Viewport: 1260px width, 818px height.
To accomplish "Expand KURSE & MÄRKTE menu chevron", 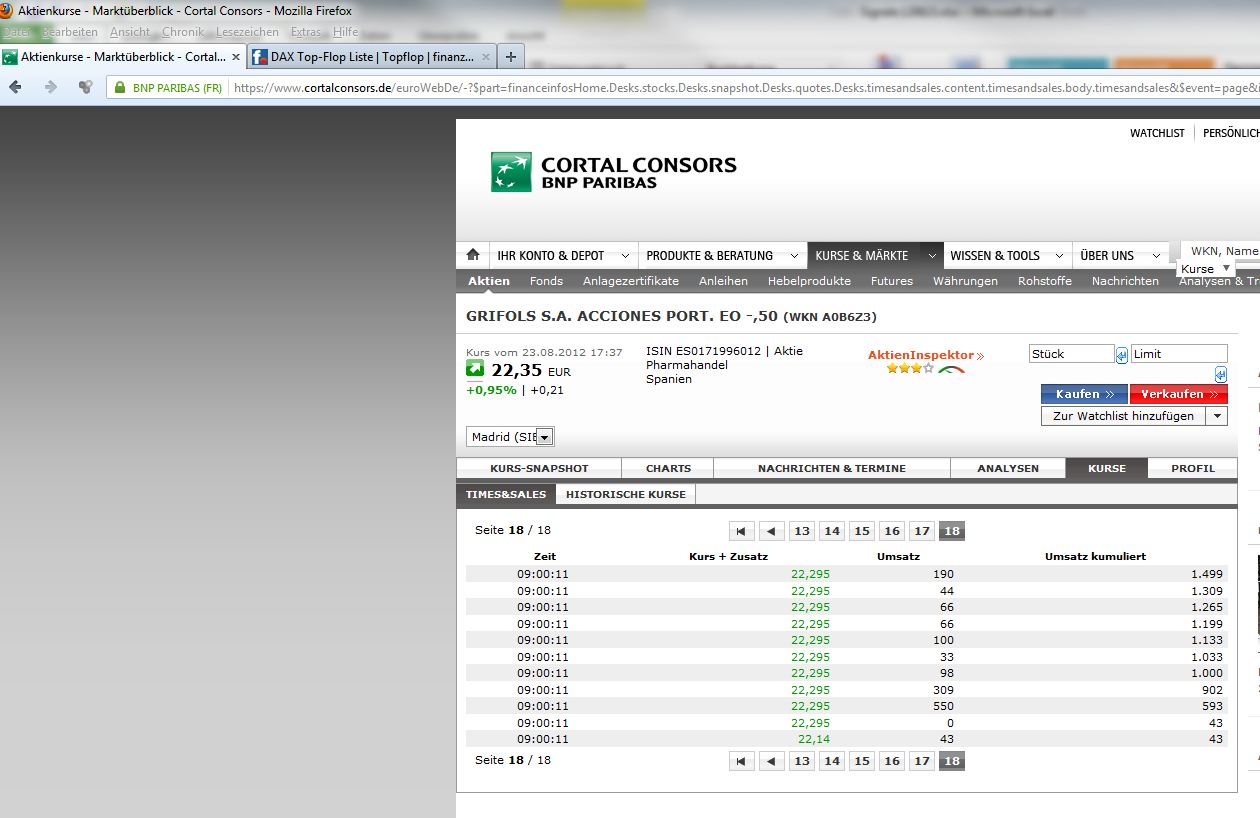I will click(932, 256).
